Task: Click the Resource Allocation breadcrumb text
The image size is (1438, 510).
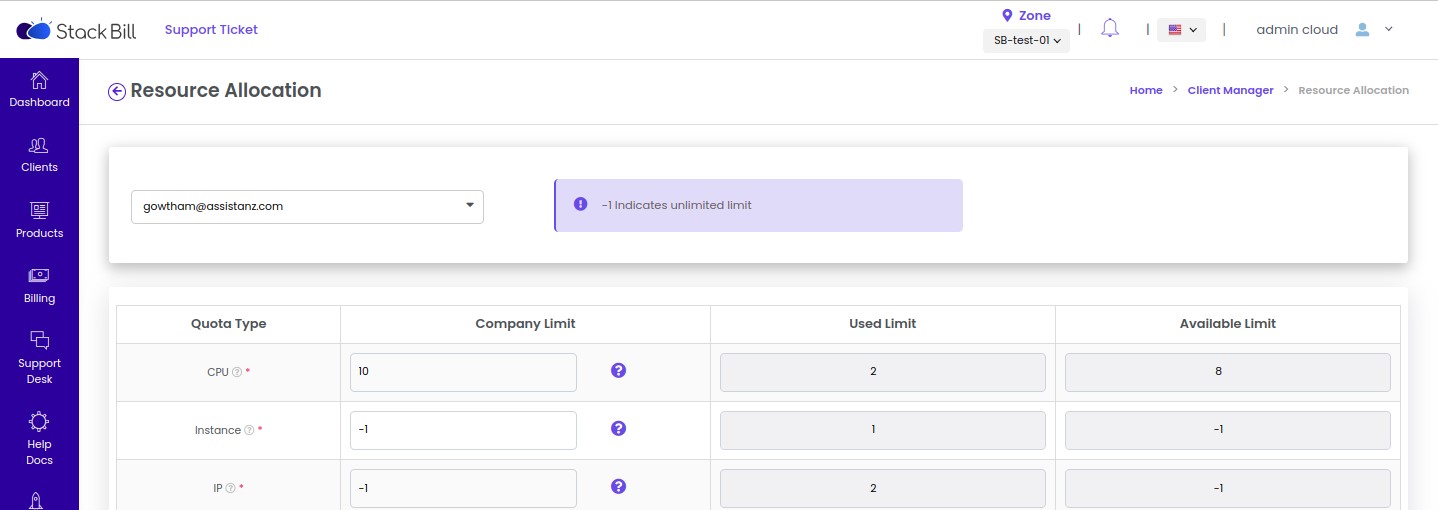Action: point(1353,90)
